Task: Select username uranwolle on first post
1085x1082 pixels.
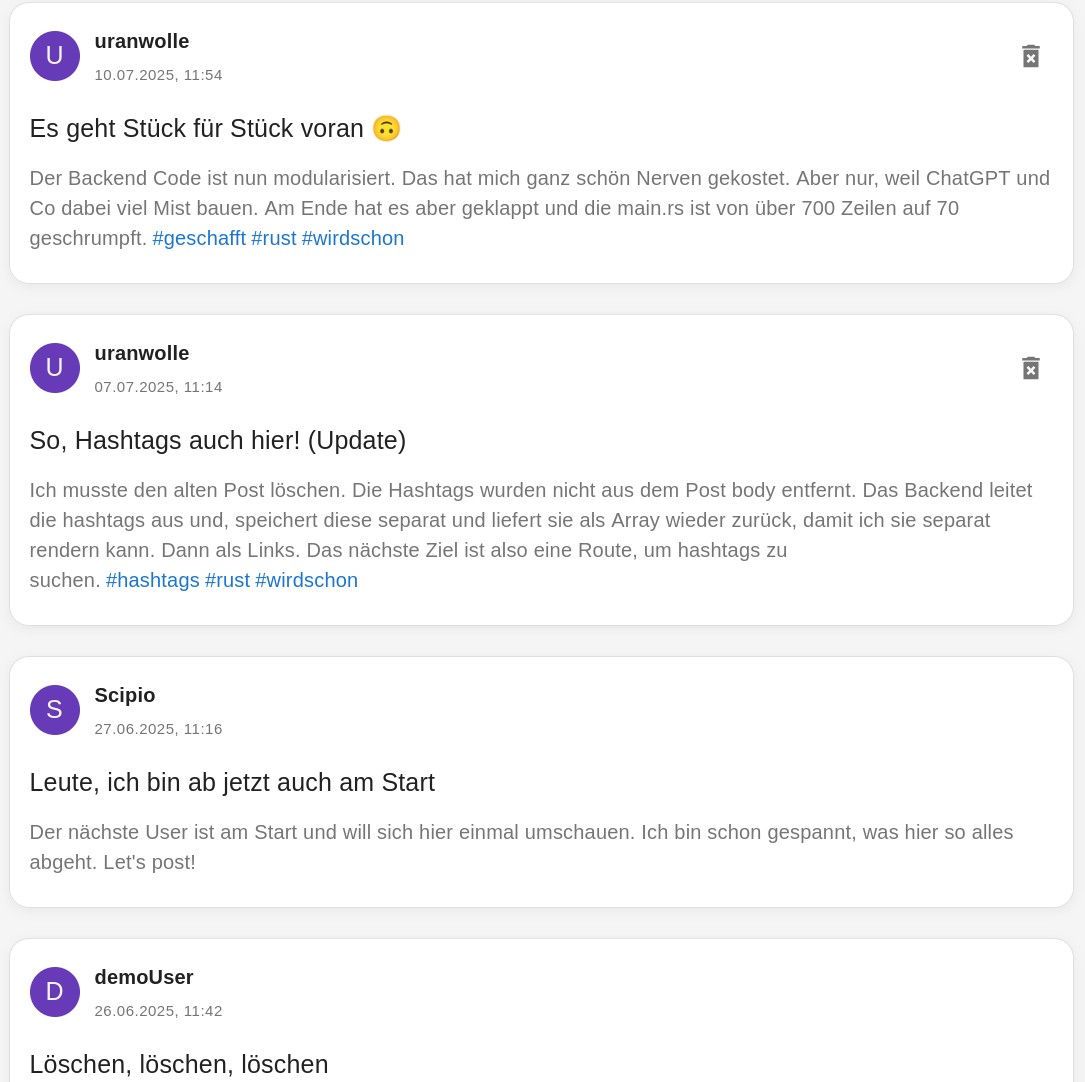Action: (142, 42)
